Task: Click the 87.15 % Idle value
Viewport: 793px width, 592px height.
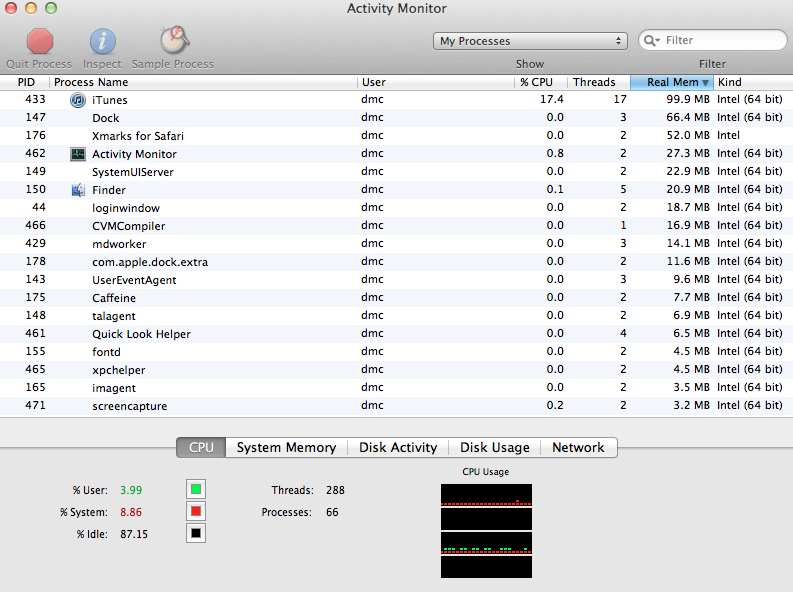Action: [x=134, y=534]
